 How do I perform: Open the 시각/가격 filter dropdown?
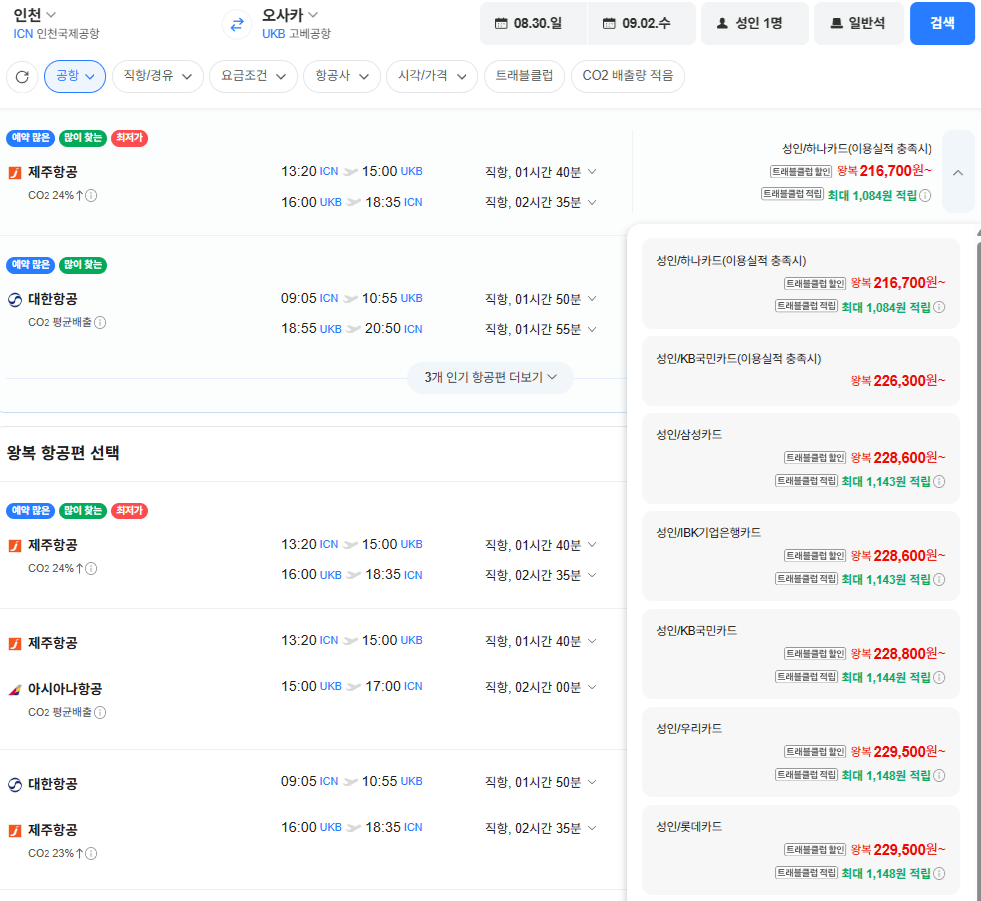tap(432, 76)
